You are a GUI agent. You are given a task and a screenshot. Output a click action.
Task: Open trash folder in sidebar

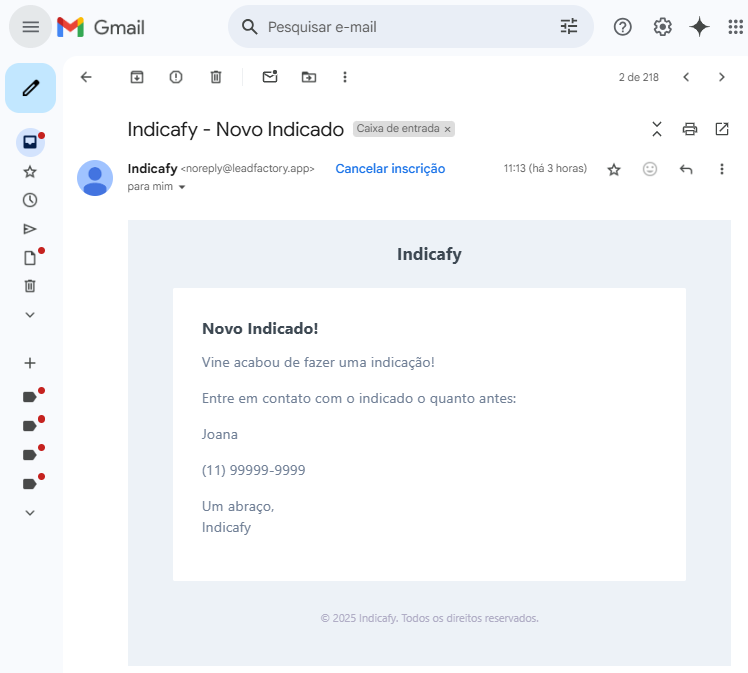pyautogui.click(x=30, y=286)
